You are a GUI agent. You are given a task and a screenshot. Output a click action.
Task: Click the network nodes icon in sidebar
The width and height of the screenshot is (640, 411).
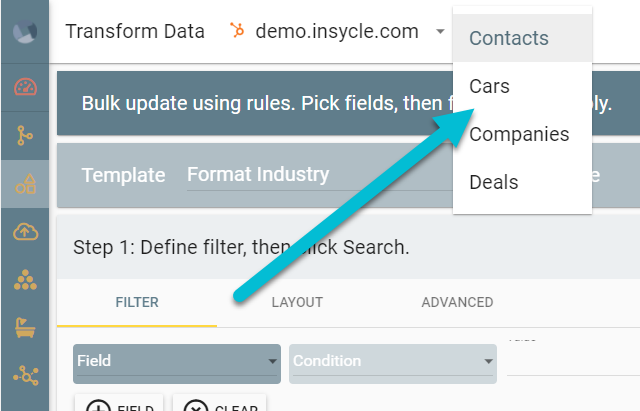(x=26, y=376)
